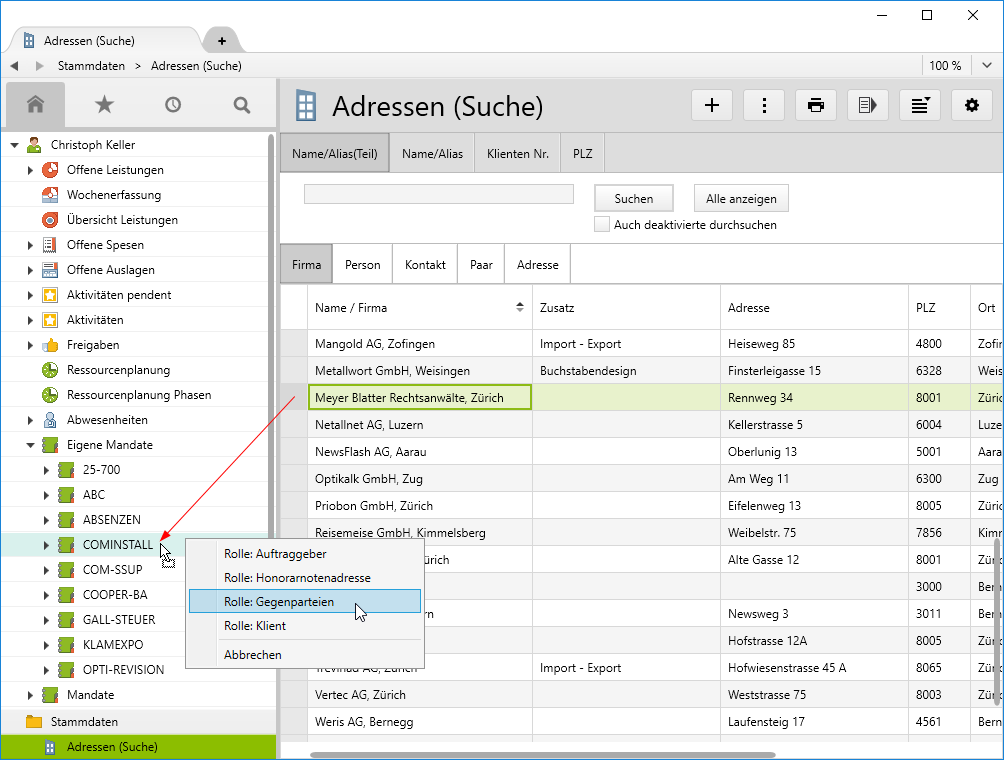Click the address search text field
Image resolution: width=1004 pixels, height=760 pixels.
pos(438,194)
